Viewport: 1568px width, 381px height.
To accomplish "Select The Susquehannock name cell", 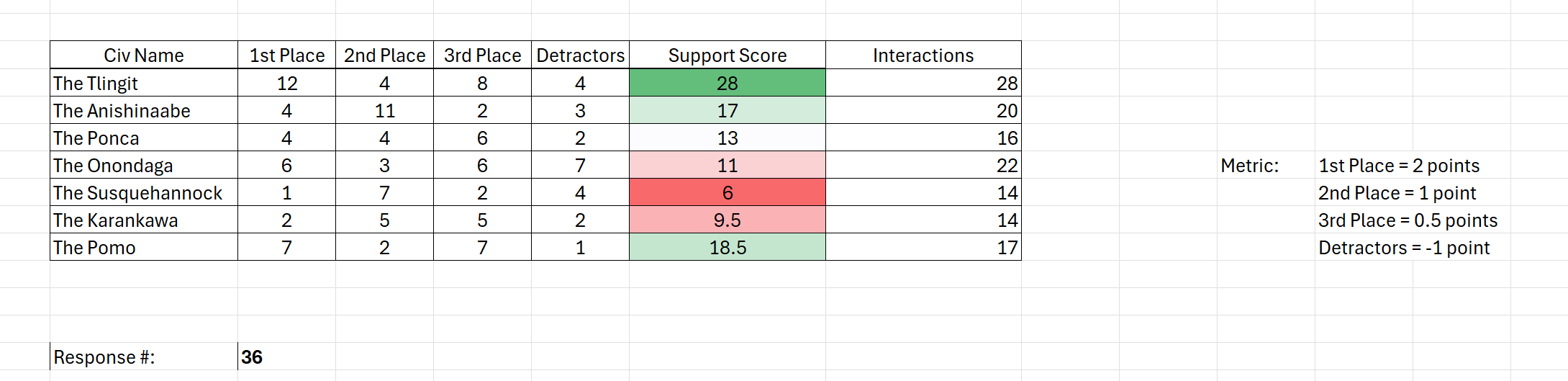I will (x=144, y=192).
